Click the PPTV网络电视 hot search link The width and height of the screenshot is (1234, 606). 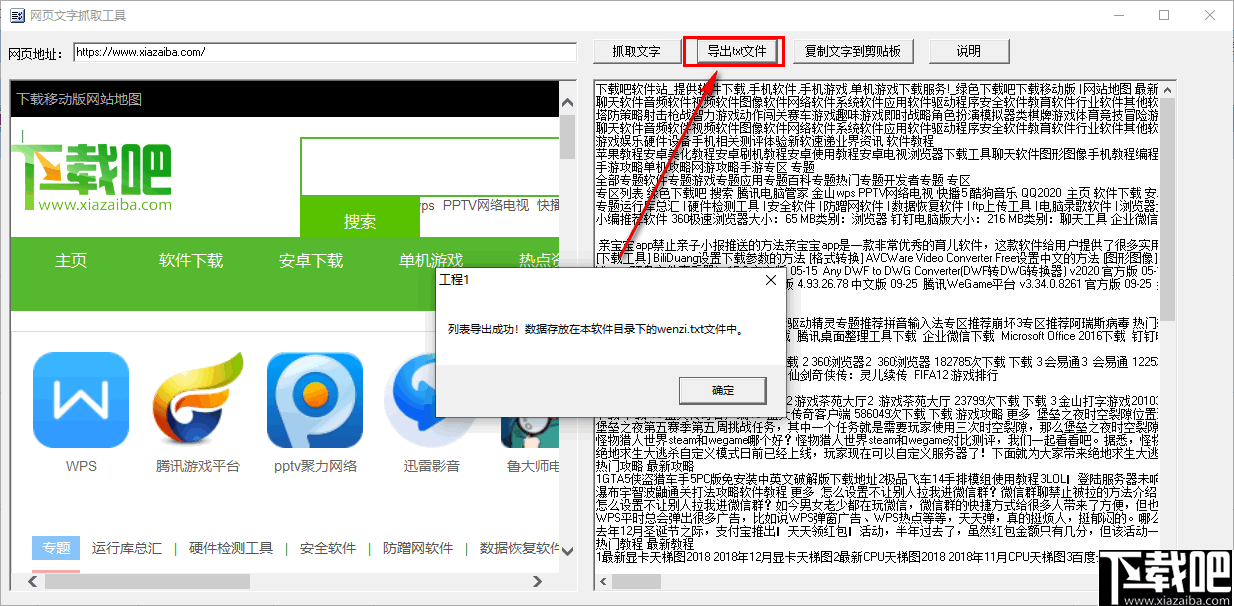(x=485, y=205)
